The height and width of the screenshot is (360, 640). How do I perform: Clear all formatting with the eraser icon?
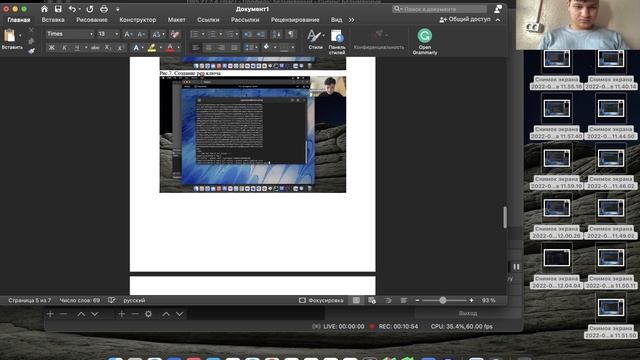175,34
